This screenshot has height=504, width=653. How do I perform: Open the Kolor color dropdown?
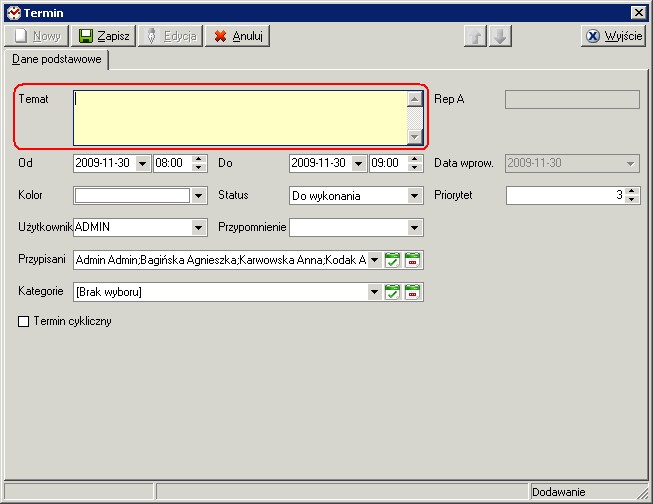pyautogui.click(x=199, y=196)
